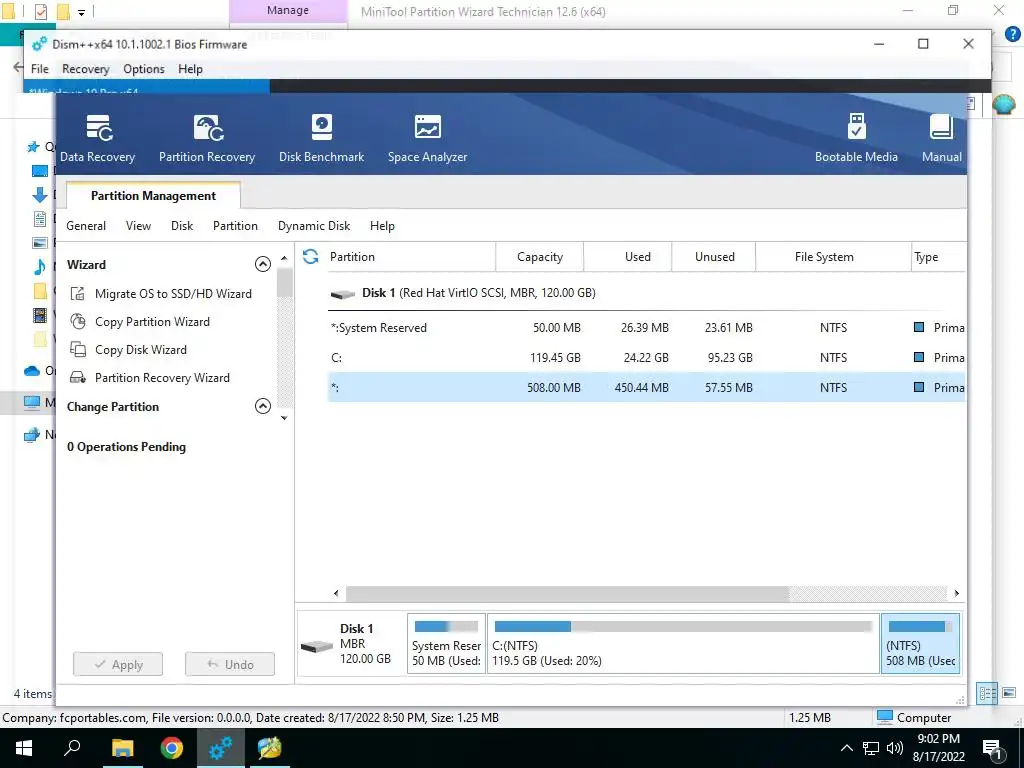Sort by the Unused column header

point(714,257)
